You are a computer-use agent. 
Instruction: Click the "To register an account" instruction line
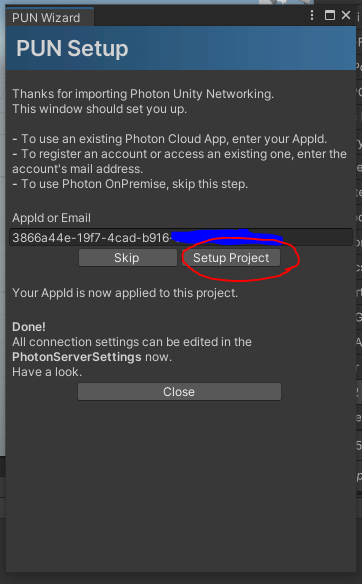click(180, 161)
